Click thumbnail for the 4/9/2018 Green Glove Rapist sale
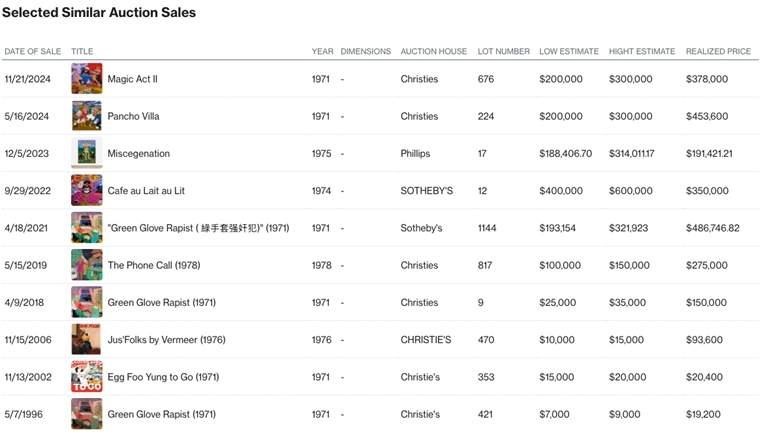Screen dimensions: 763x432 point(87,302)
